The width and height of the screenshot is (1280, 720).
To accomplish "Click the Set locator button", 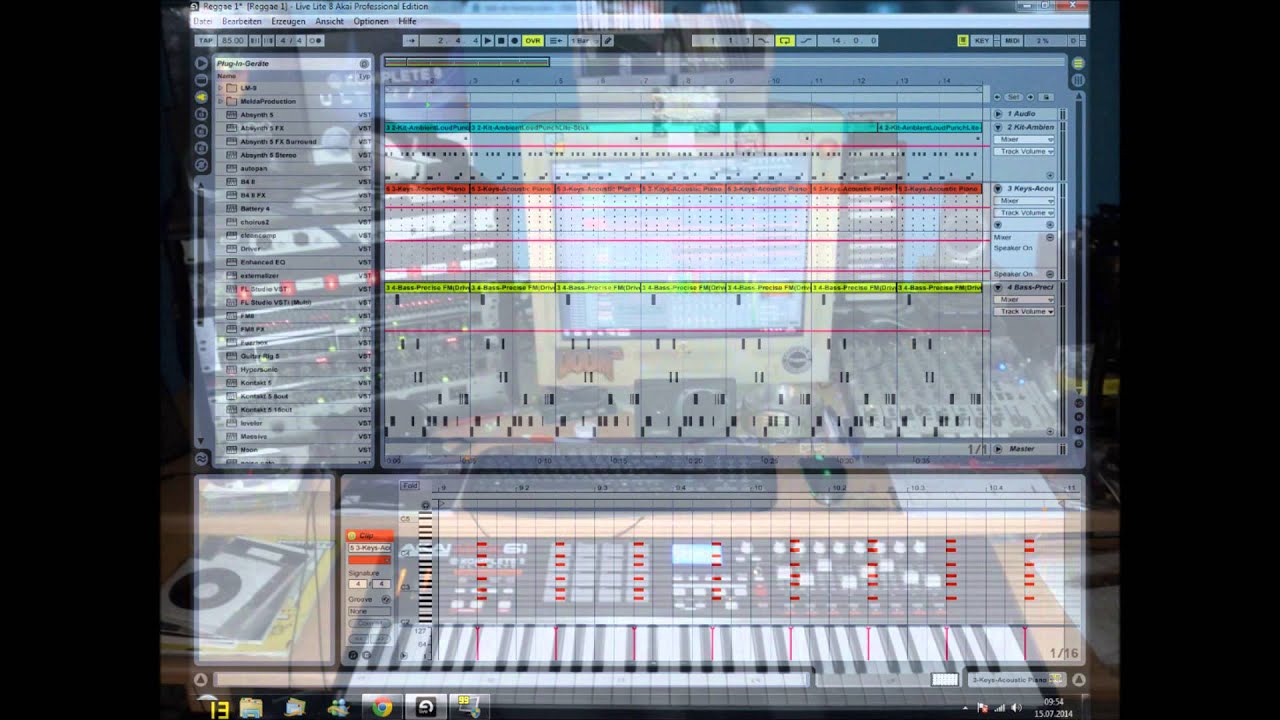I will 1013,97.
